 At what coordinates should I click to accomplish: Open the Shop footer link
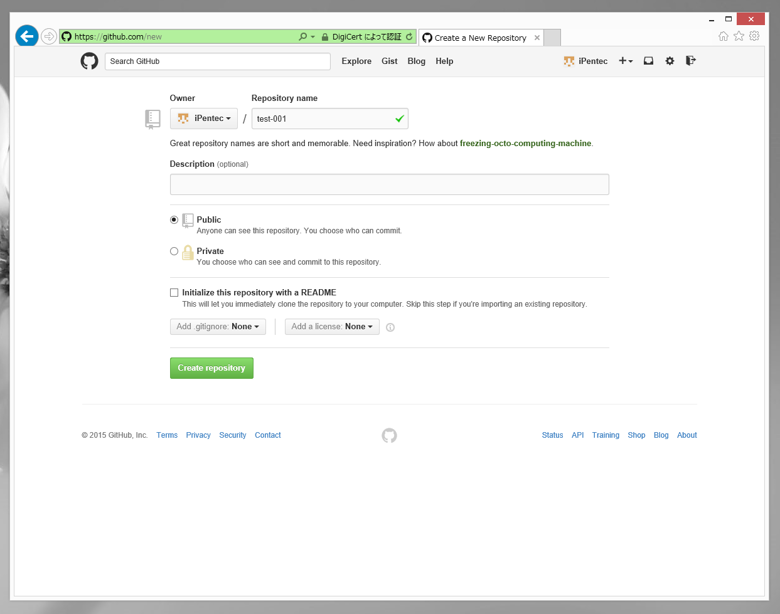pyautogui.click(x=636, y=435)
